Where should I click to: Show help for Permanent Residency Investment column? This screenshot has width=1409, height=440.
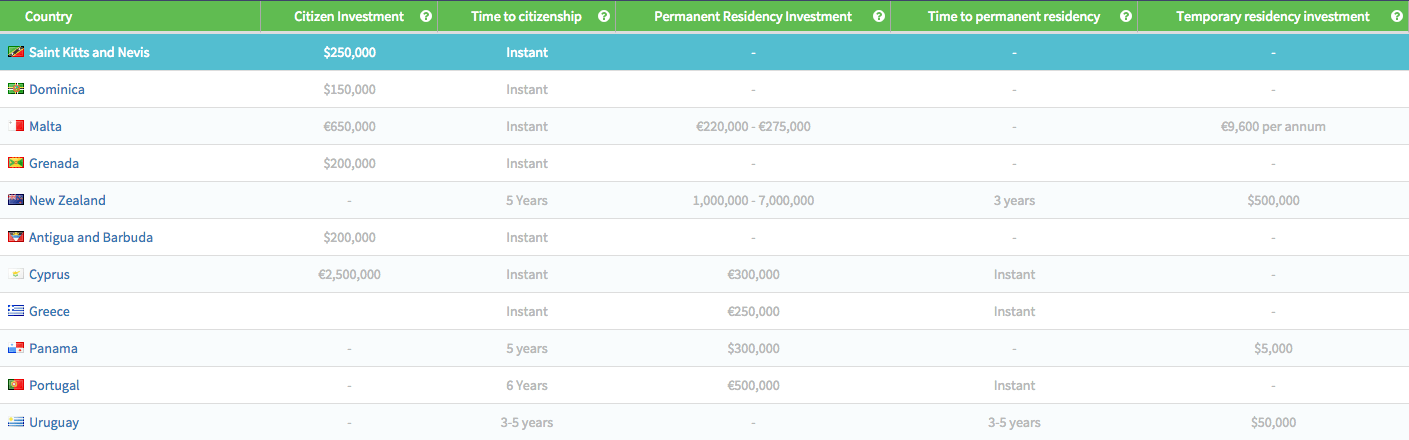(878, 16)
